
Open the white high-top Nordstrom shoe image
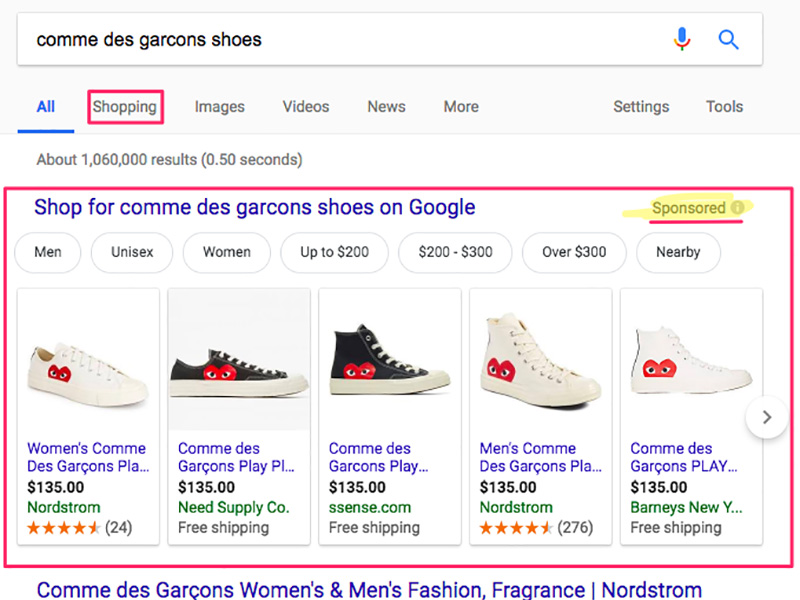point(541,360)
